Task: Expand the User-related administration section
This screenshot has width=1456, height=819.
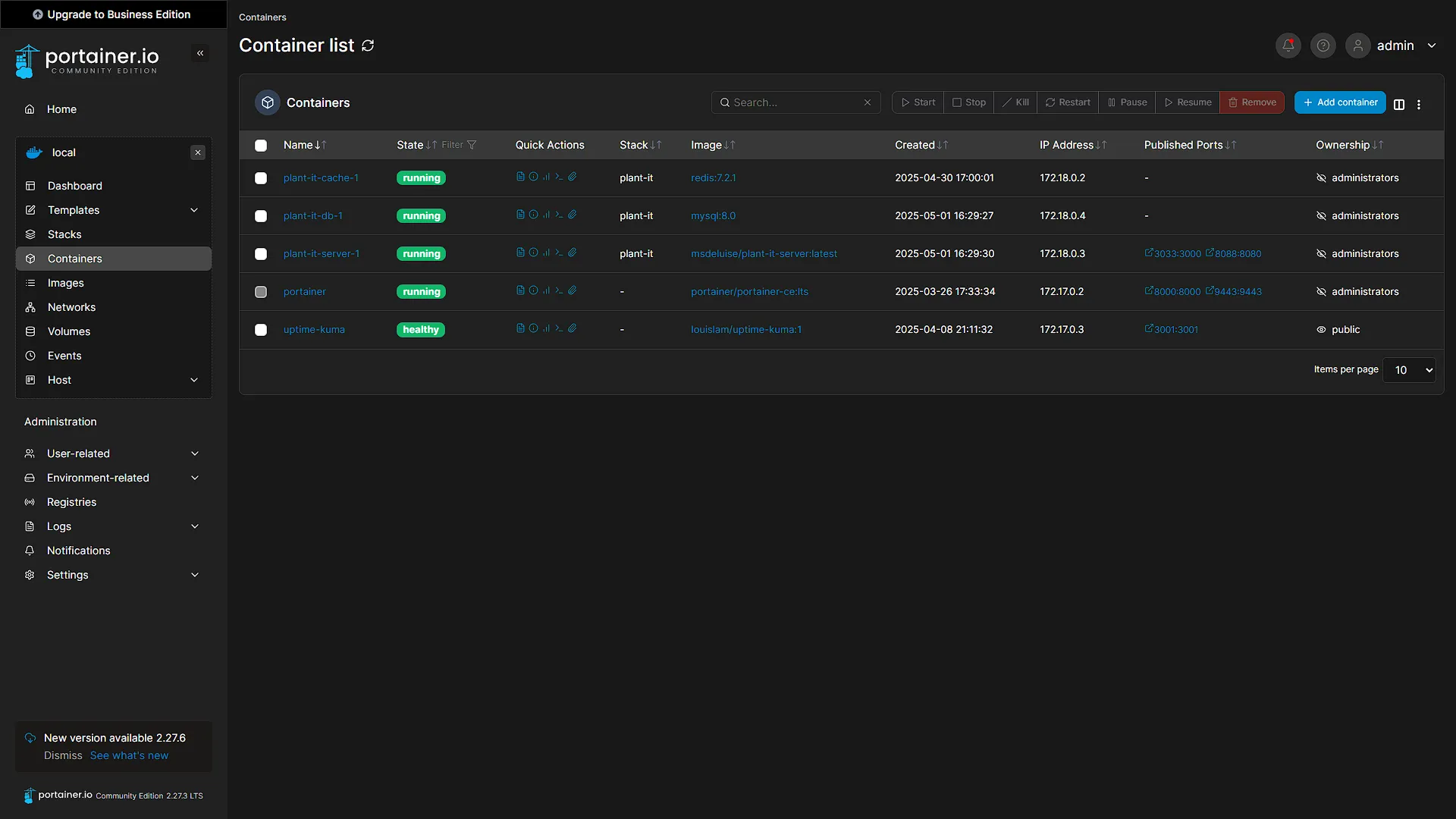Action: (114, 453)
